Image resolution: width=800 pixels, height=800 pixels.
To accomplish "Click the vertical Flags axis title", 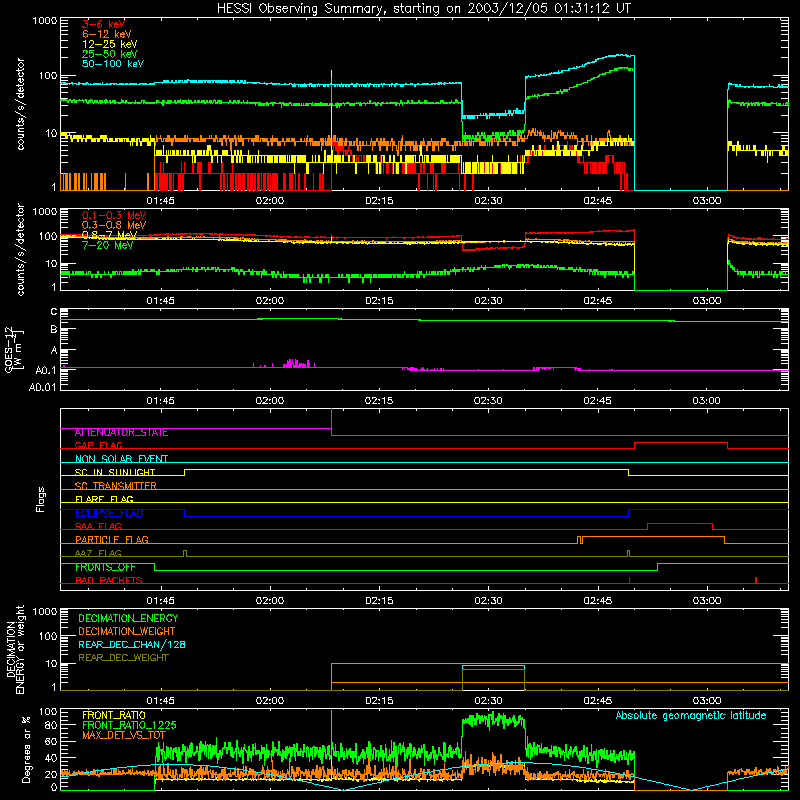I will tap(40, 499).
